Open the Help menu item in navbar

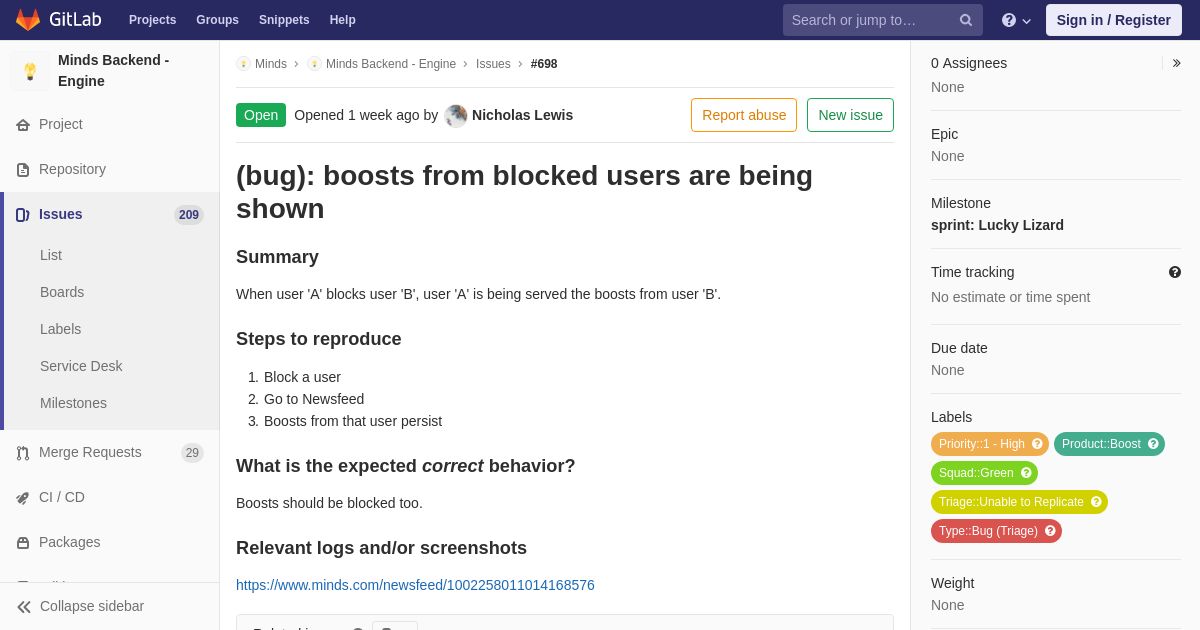(343, 20)
